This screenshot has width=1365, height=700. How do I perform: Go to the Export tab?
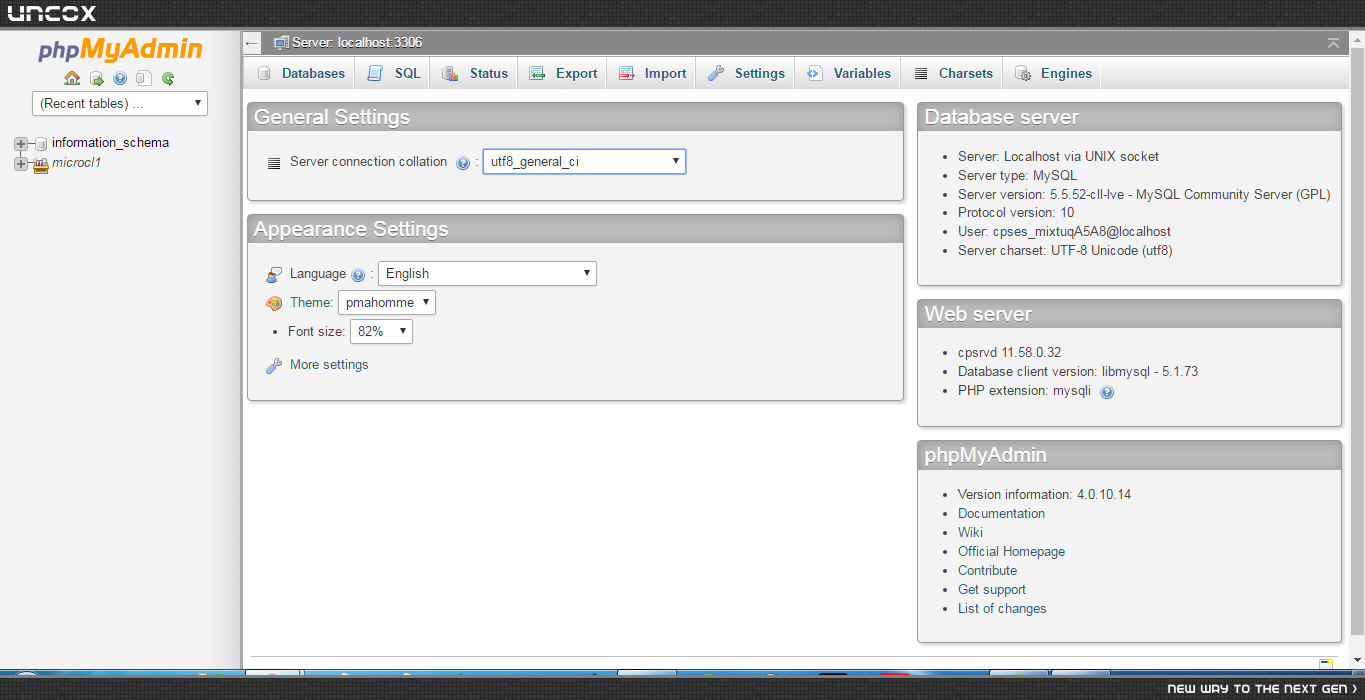click(x=562, y=73)
